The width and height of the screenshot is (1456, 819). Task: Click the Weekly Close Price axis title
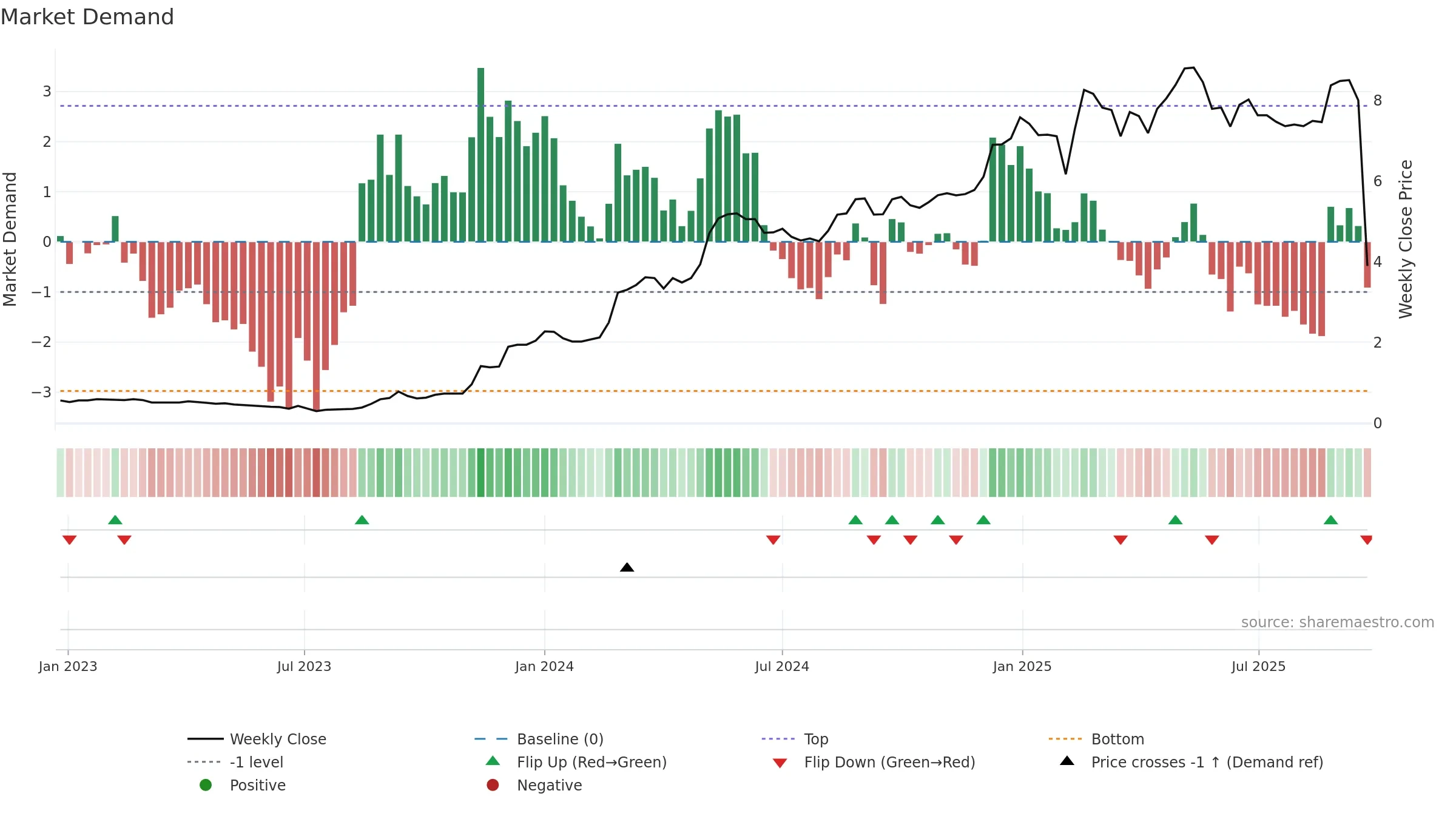[1406, 239]
